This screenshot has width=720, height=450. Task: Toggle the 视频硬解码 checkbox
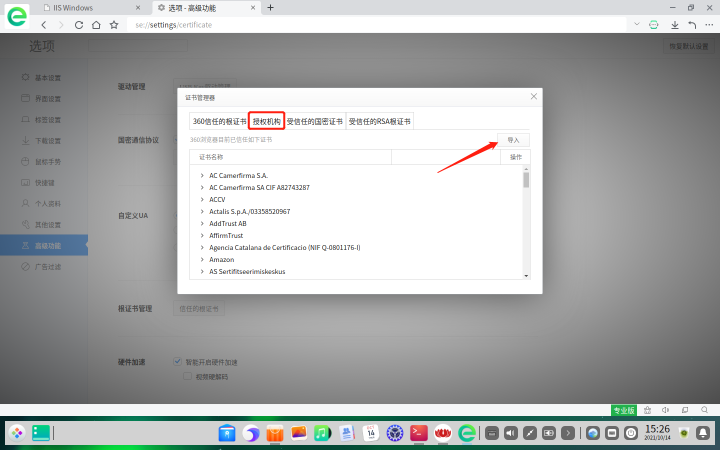point(187,376)
